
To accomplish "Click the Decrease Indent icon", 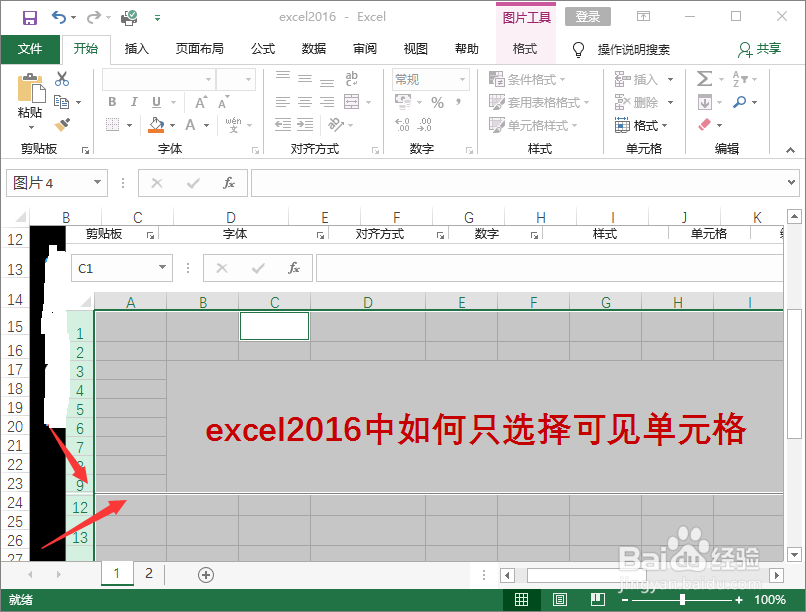I will (283, 124).
